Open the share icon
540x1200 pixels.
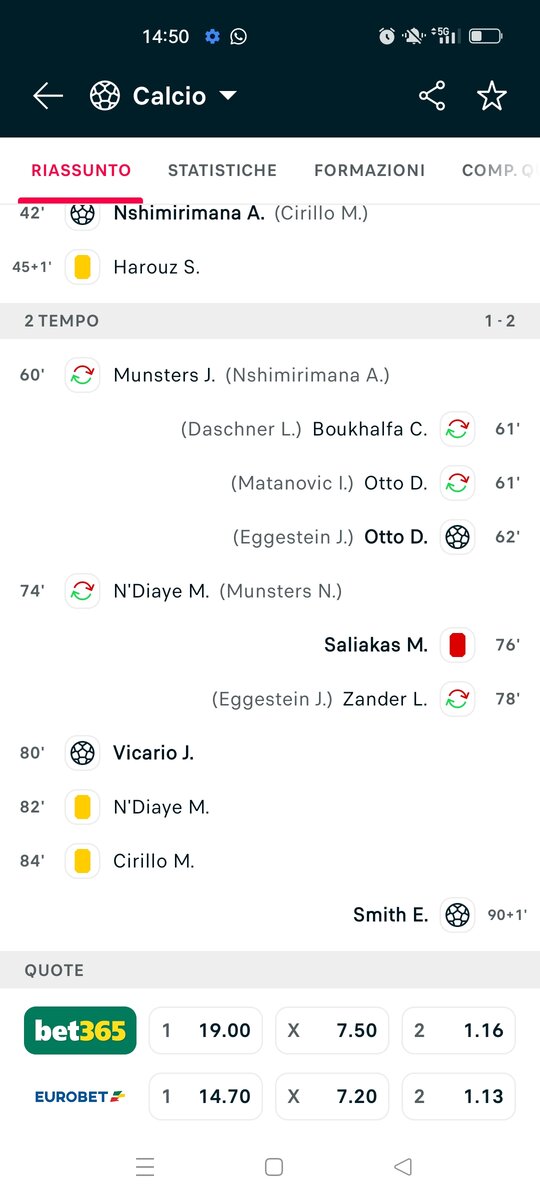coord(432,96)
